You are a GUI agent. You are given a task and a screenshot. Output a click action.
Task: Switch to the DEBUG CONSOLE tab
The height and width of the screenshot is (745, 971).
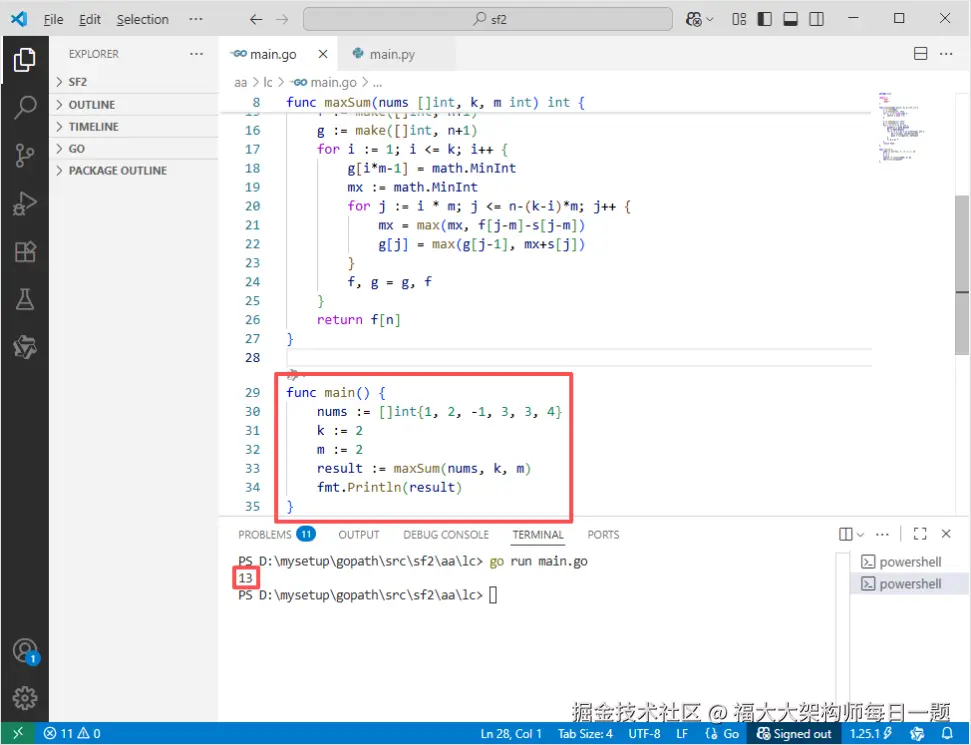pos(446,534)
